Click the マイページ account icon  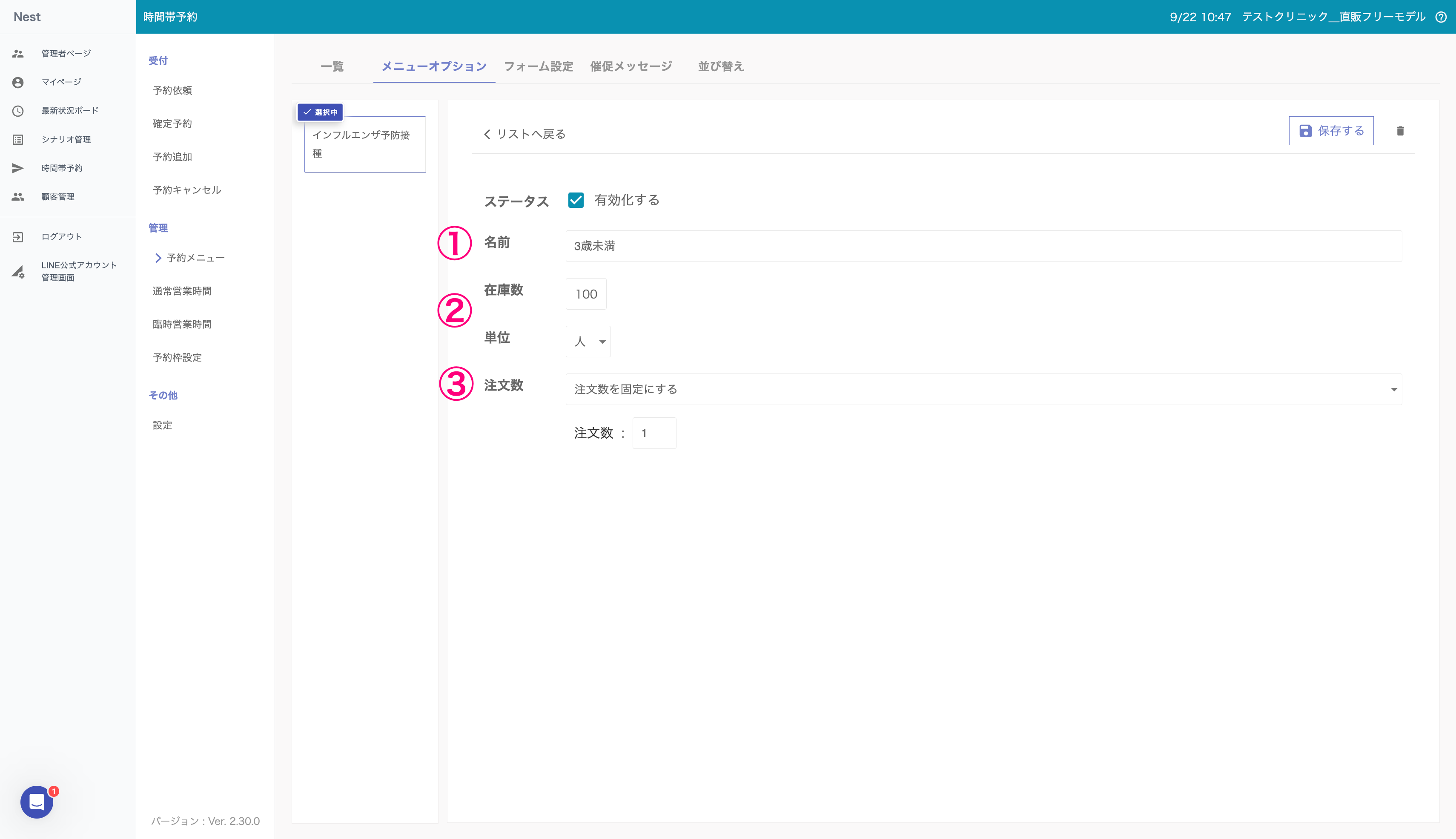18,82
